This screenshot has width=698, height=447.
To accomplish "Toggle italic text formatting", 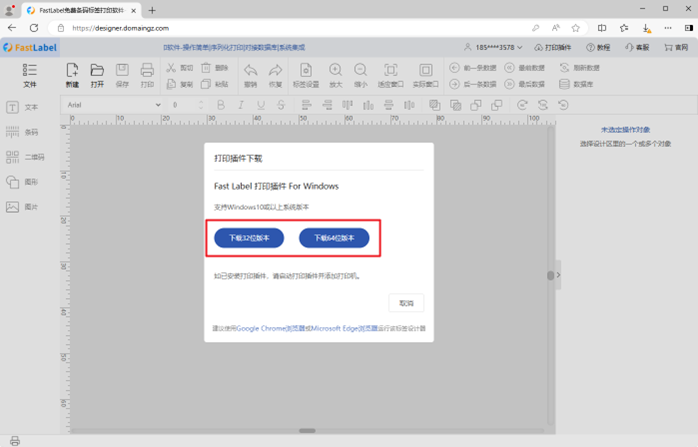I will click(x=241, y=105).
